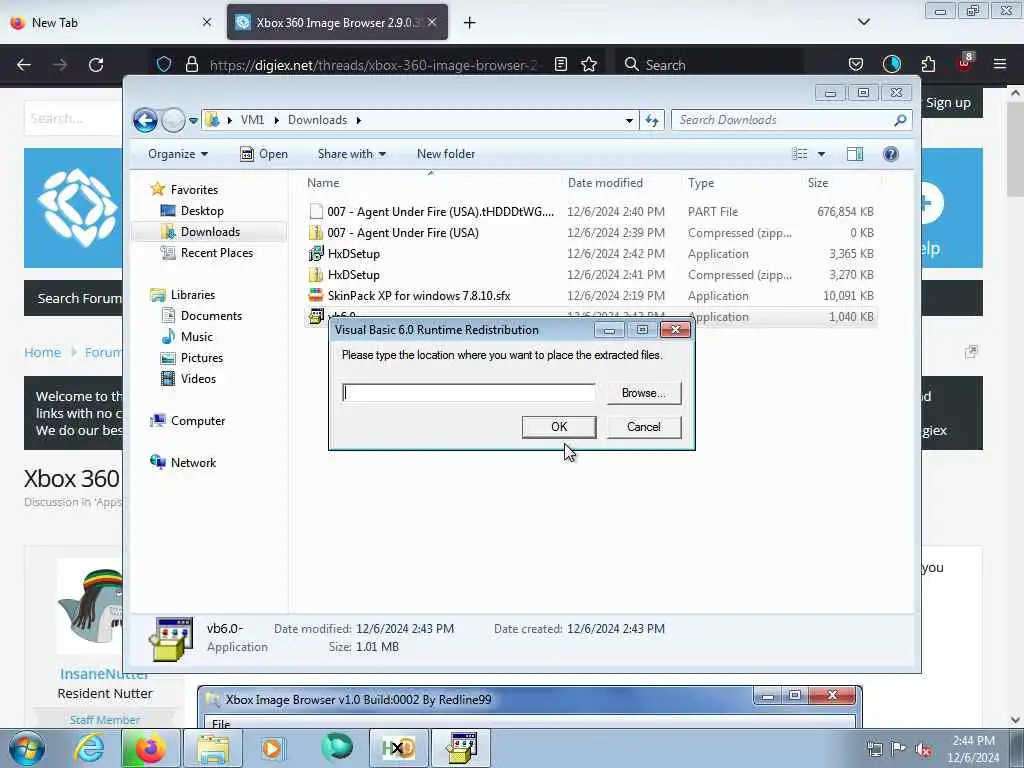Screen dimensions: 1024x768
Task: Go back in the Firefox browser
Action: (x=24, y=65)
